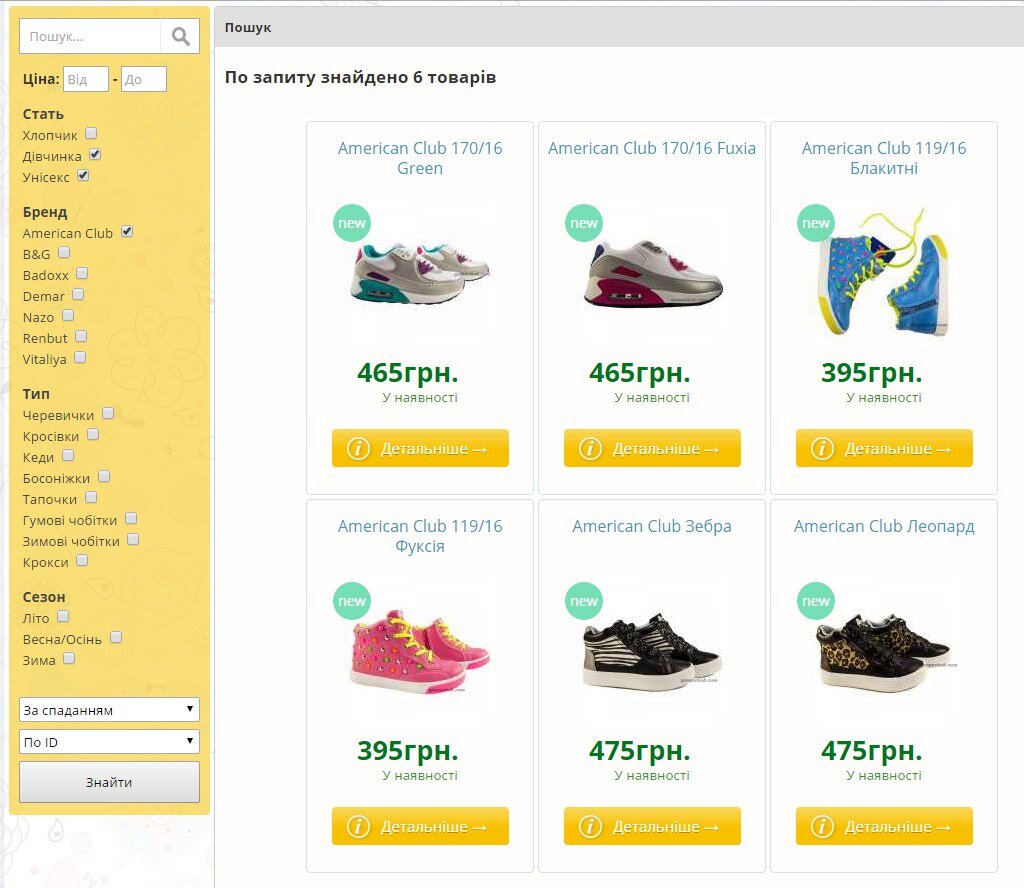Open the American Club Зебра product title
Viewport: 1024px width, 888px height.
coord(652,526)
